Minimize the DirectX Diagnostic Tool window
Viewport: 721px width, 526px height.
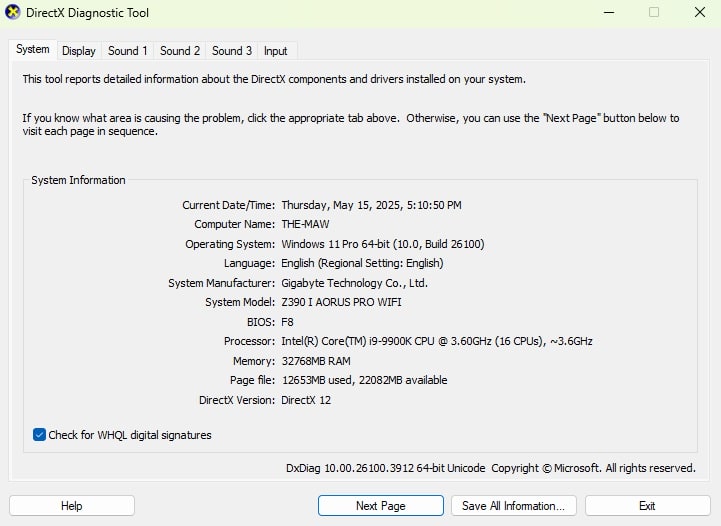pyautogui.click(x=609, y=12)
